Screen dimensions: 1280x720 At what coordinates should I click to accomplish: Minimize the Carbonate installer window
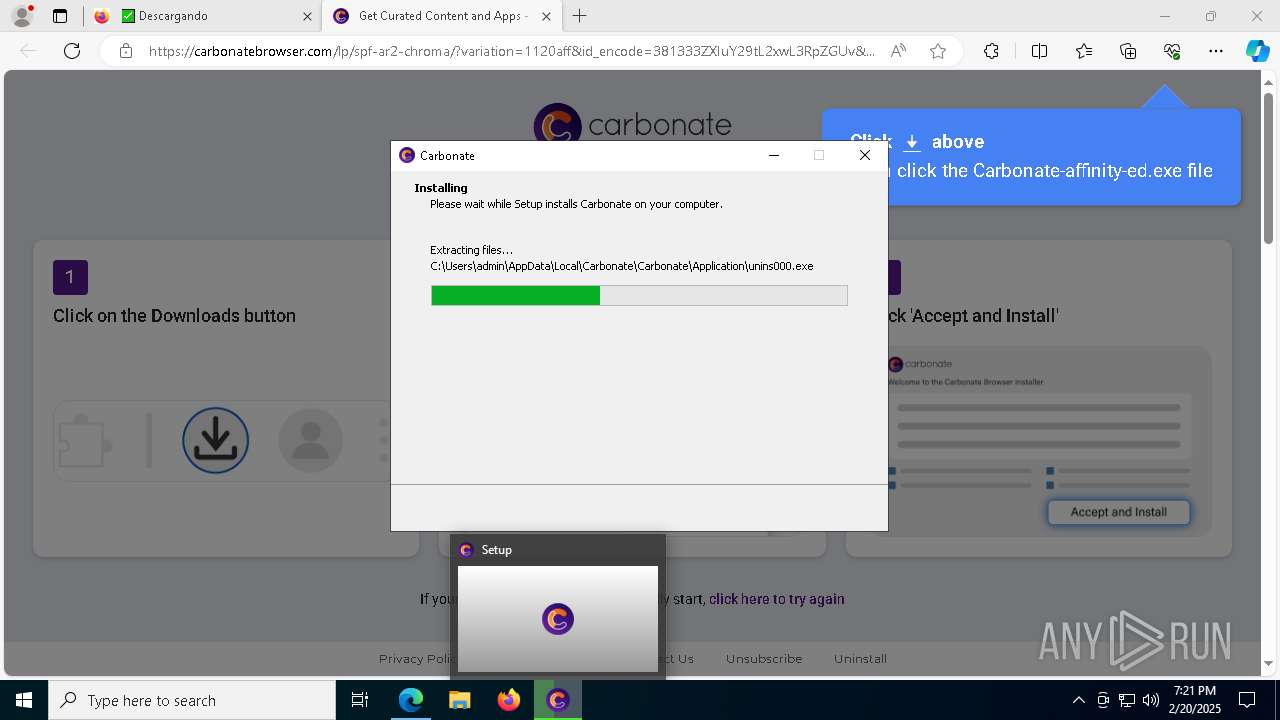pos(773,155)
